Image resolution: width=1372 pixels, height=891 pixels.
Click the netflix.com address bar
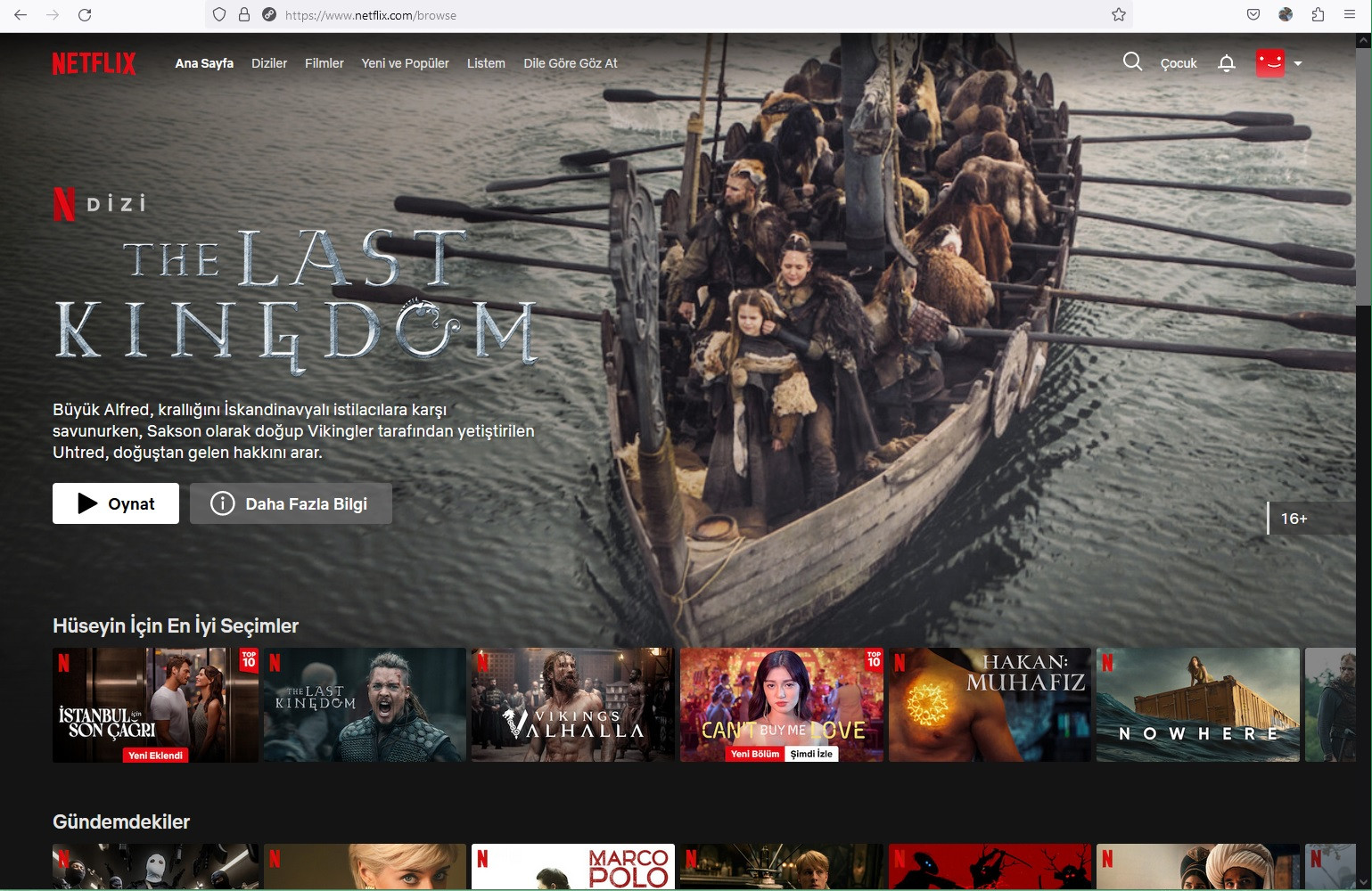pos(669,15)
